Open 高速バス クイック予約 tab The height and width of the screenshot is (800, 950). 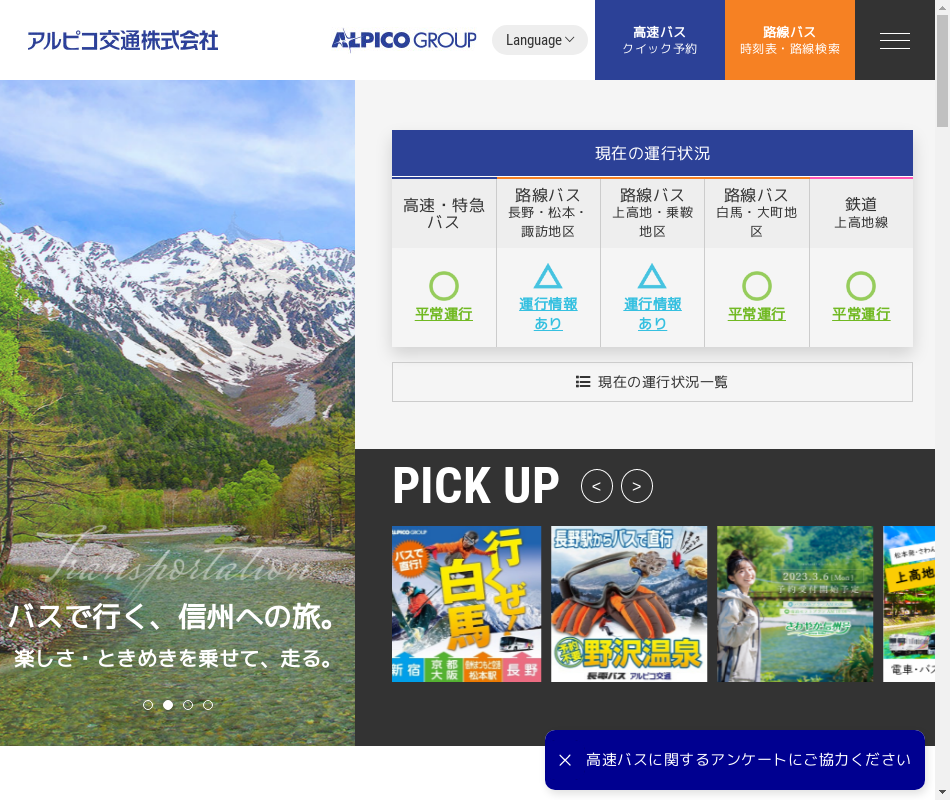(x=660, y=40)
